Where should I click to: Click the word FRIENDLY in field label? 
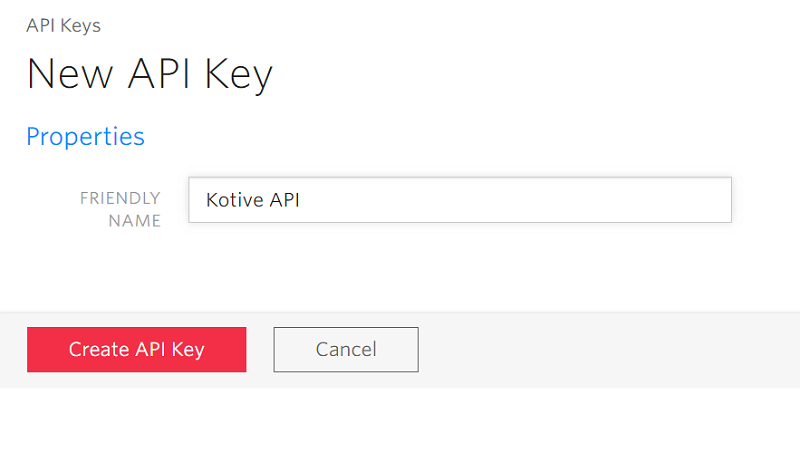(120, 198)
